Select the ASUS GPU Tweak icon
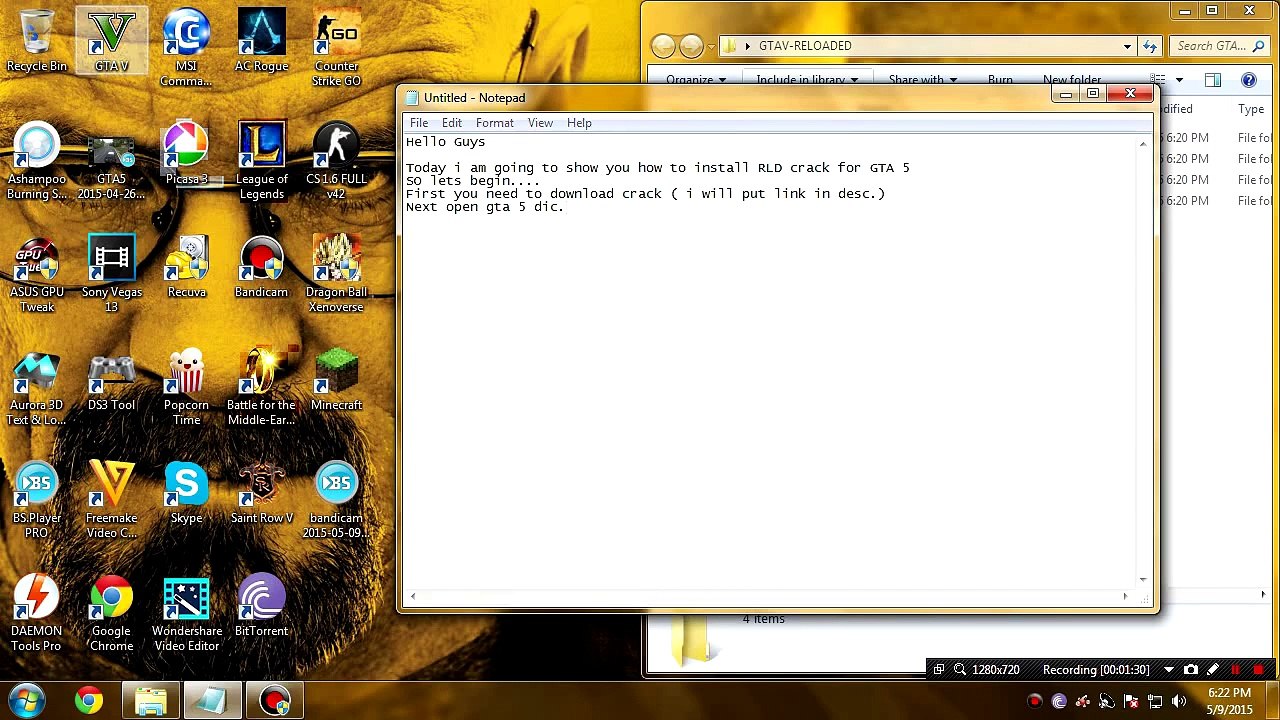 point(37,274)
